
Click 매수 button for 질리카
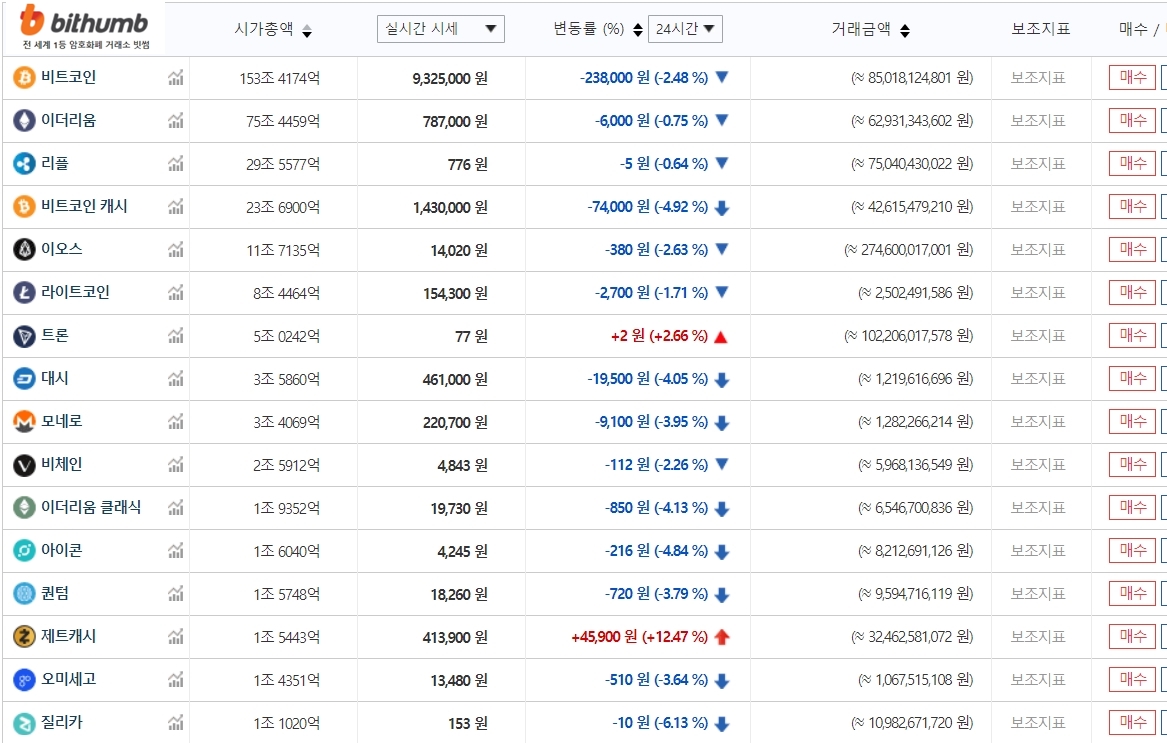(x=1132, y=722)
